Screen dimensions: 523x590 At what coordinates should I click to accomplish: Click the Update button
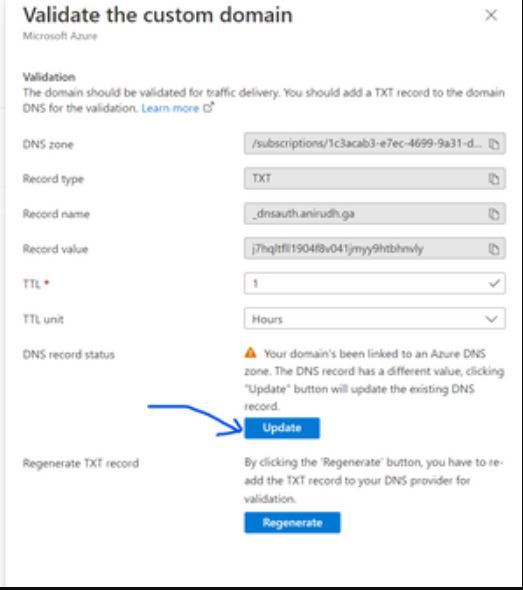pyautogui.click(x=282, y=428)
